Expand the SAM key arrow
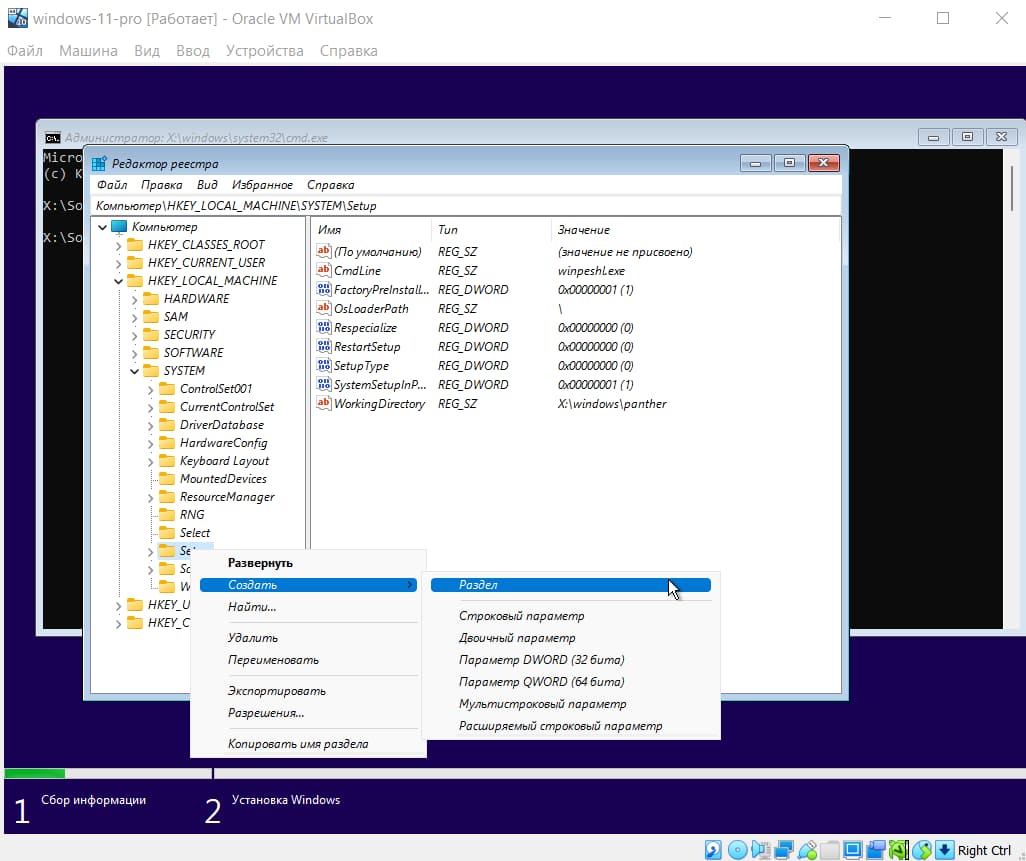This screenshot has height=861, width=1026. pyautogui.click(x=134, y=317)
